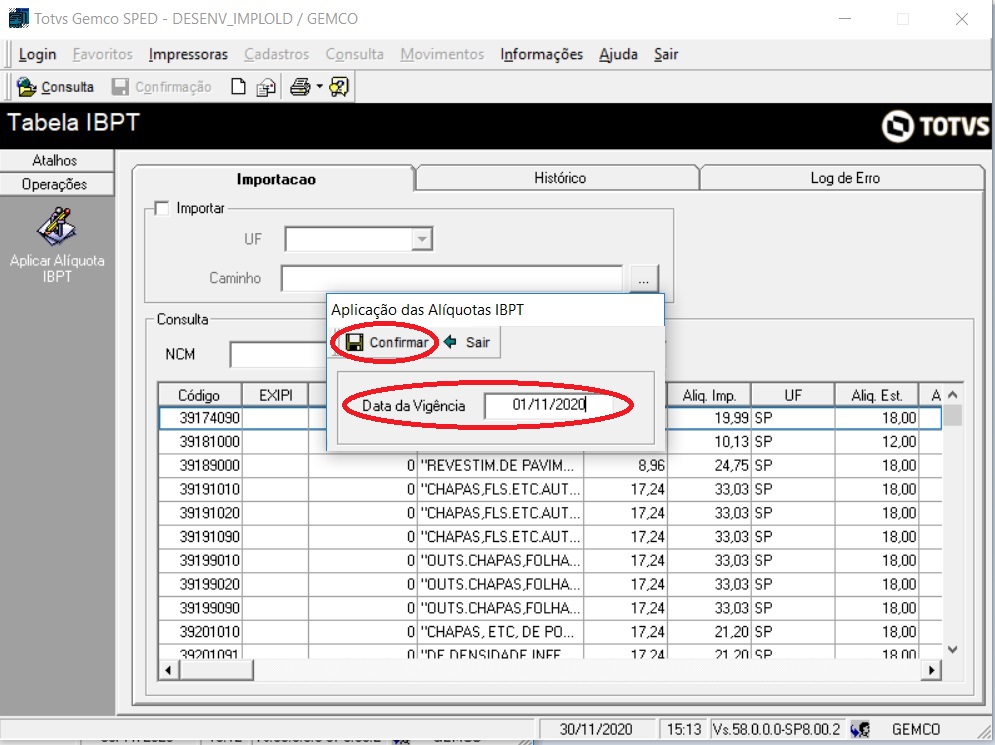Toggle the Importar checkbox

[162, 208]
